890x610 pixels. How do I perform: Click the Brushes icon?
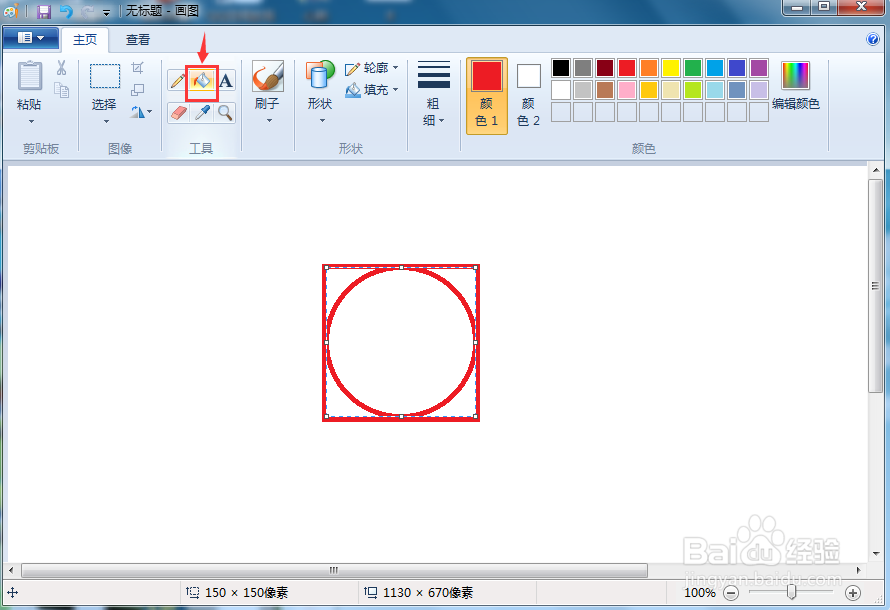coord(267,76)
